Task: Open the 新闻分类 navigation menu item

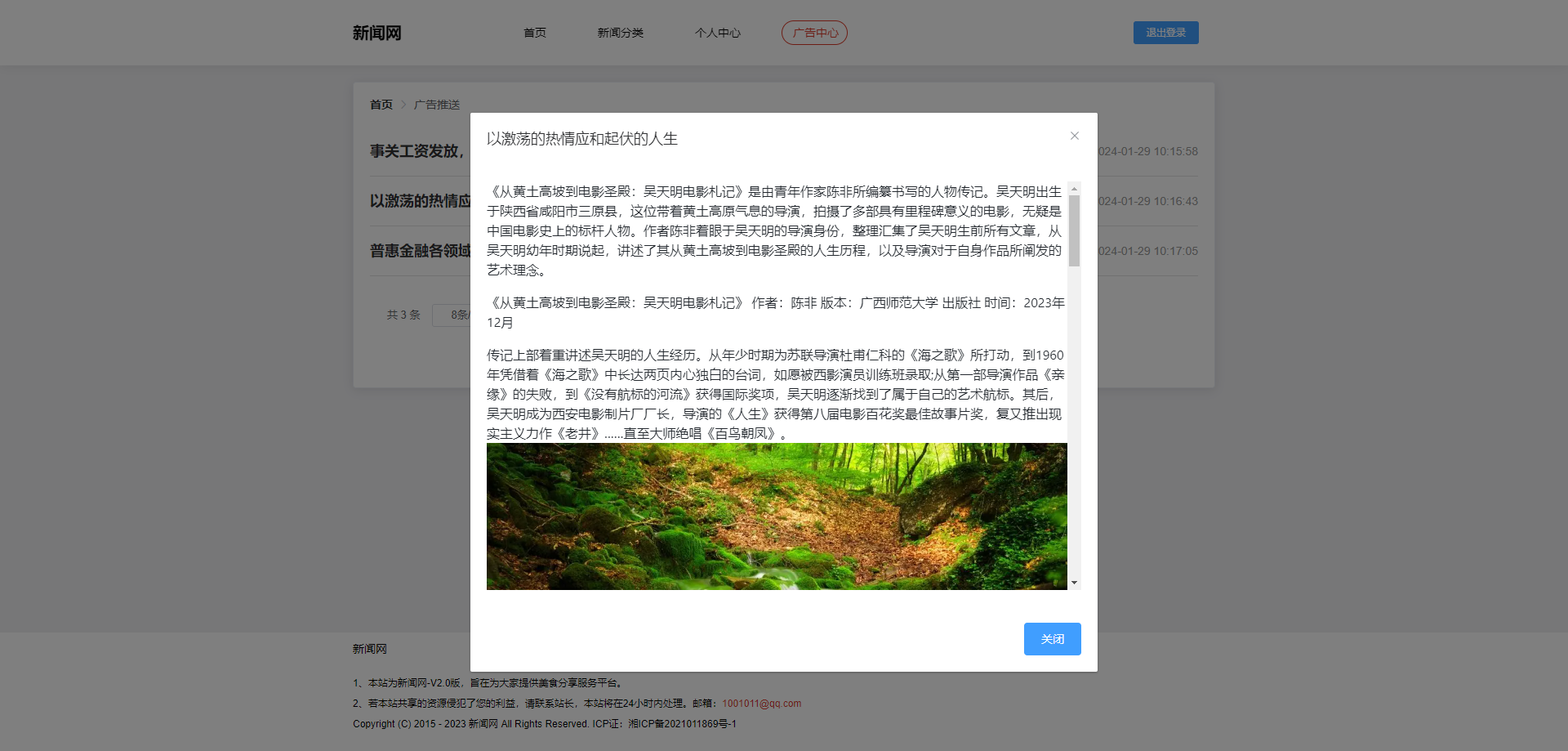Action: tap(621, 33)
